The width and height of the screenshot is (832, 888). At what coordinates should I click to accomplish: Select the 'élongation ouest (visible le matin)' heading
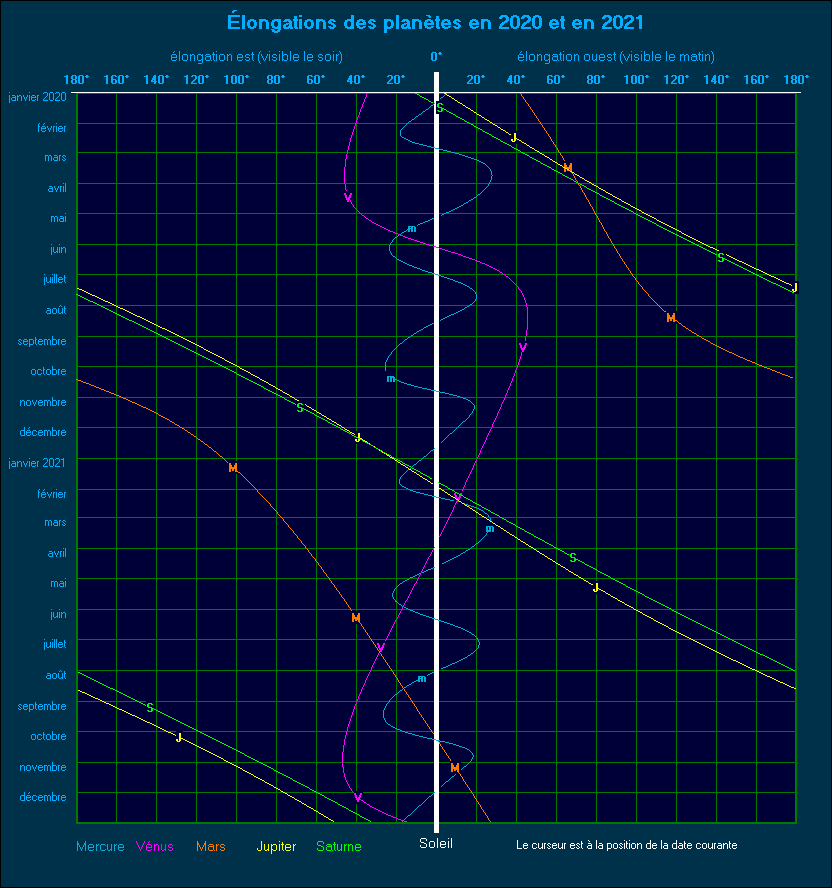[616, 57]
